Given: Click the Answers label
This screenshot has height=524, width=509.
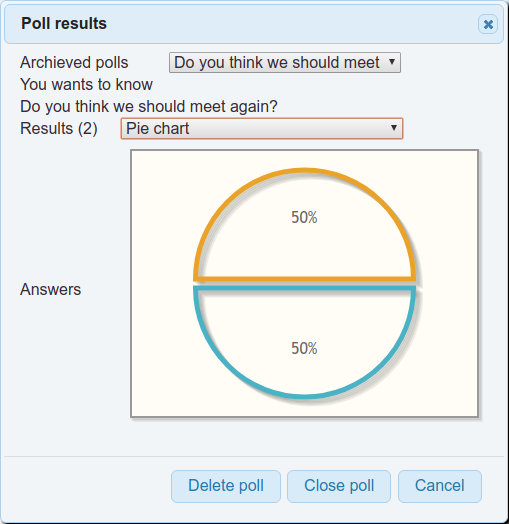Looking at the screenshot, I should point(50,289).
